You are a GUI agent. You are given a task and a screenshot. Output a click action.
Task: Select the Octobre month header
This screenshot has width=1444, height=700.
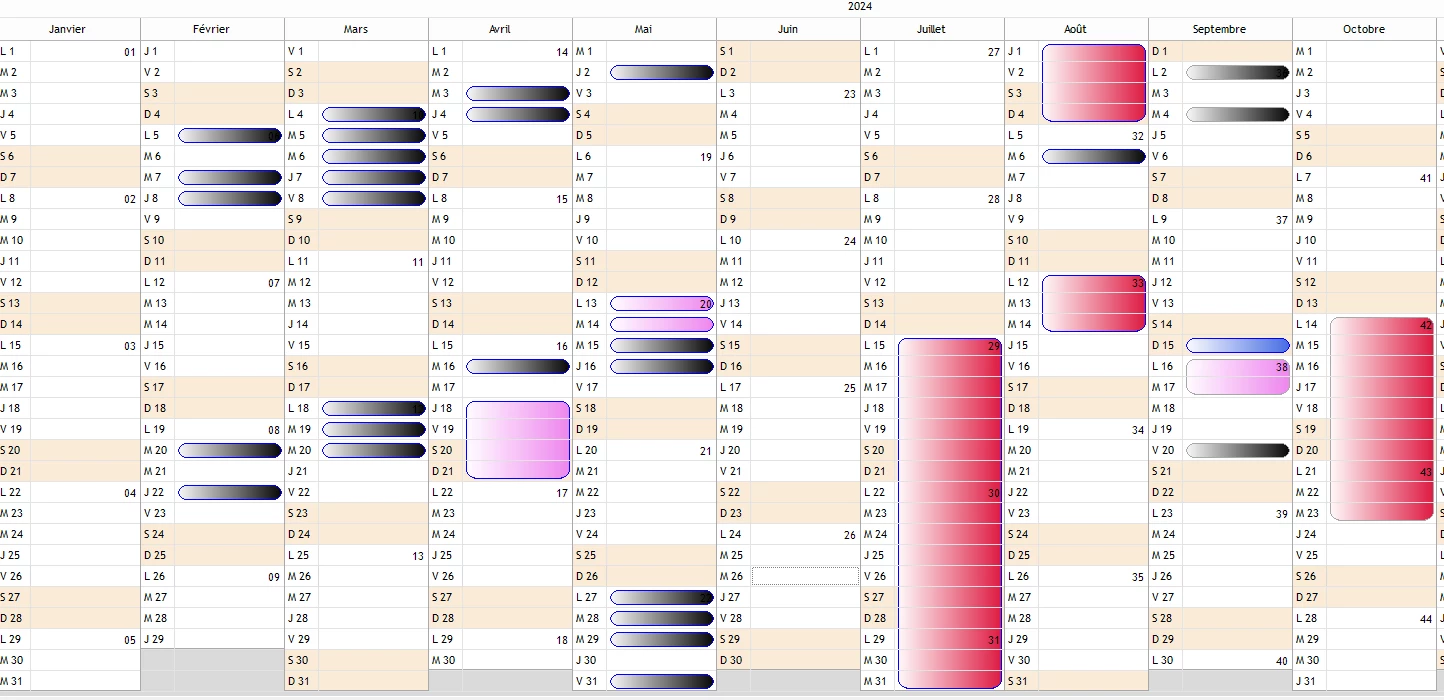coord(1364,29)
